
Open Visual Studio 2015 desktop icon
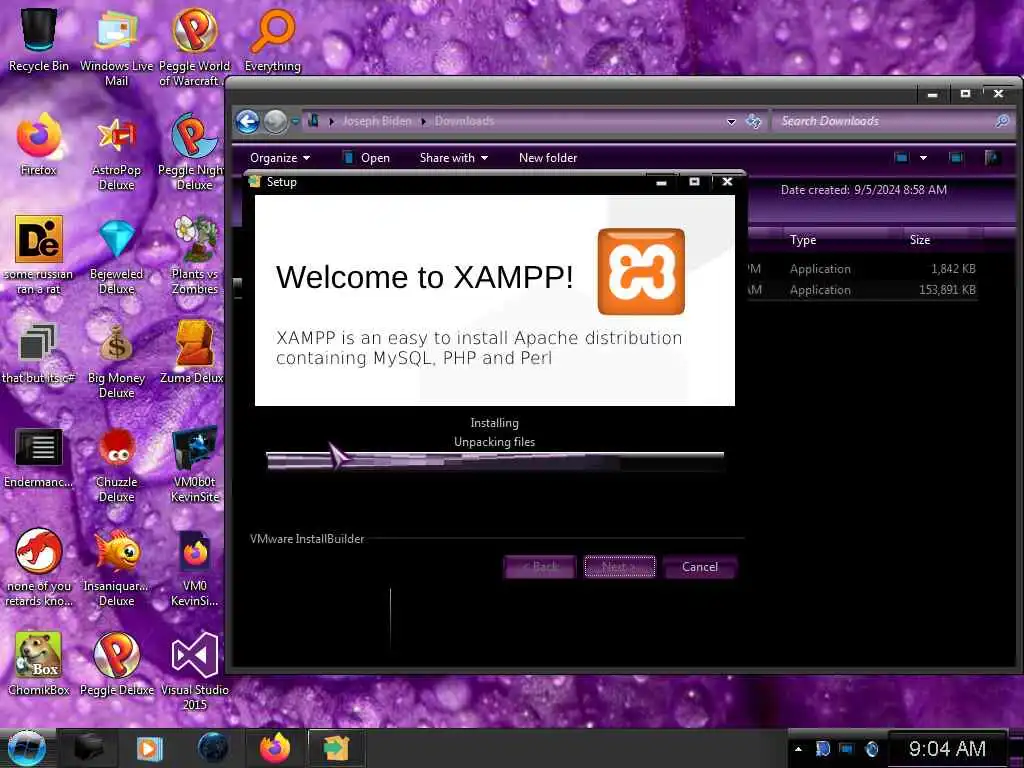point(195,669)
